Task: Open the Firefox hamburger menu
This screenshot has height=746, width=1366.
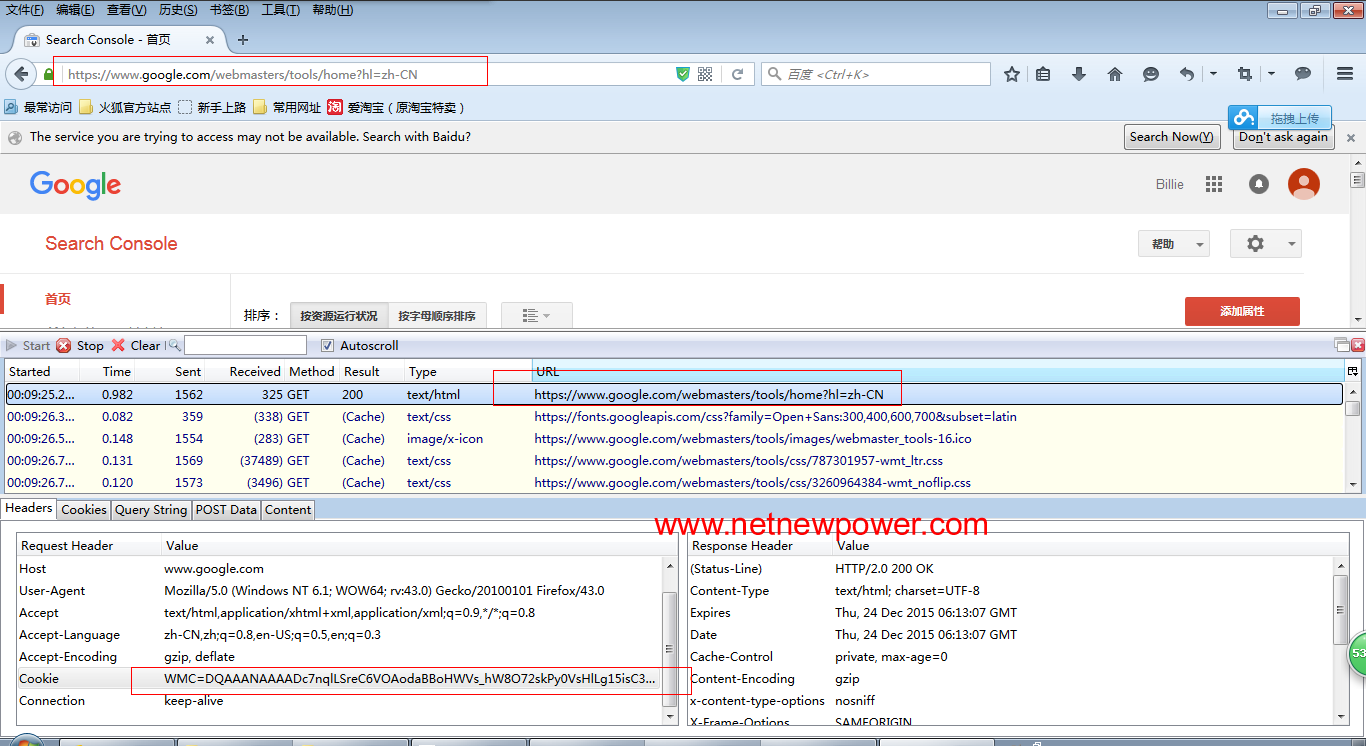Action: point(1345,74)
